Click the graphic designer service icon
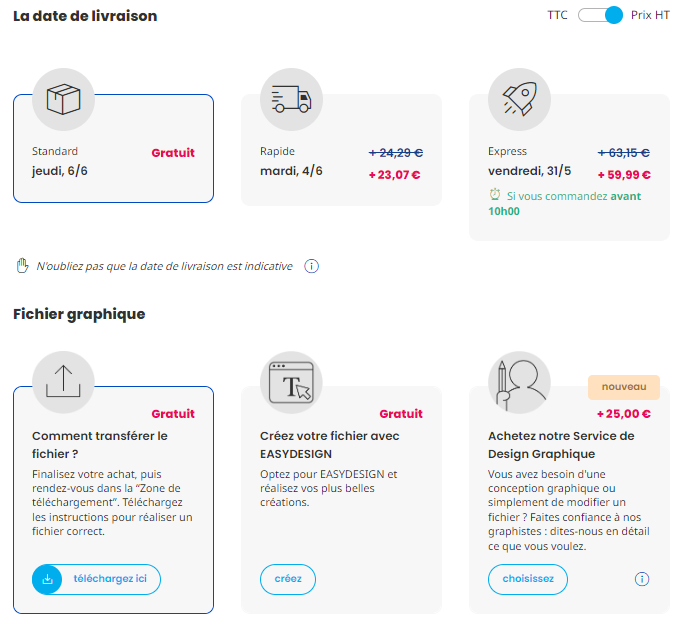 (x=519, y=382)
